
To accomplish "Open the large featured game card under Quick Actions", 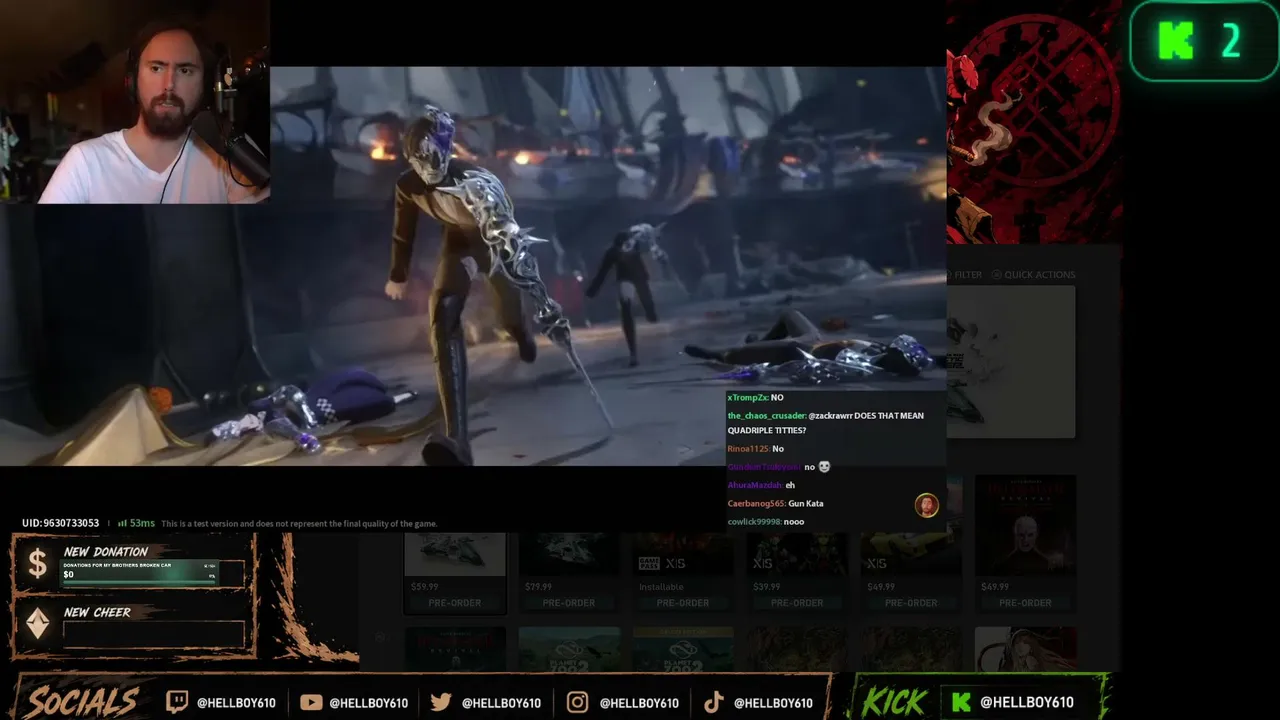I will point(1011,362).
